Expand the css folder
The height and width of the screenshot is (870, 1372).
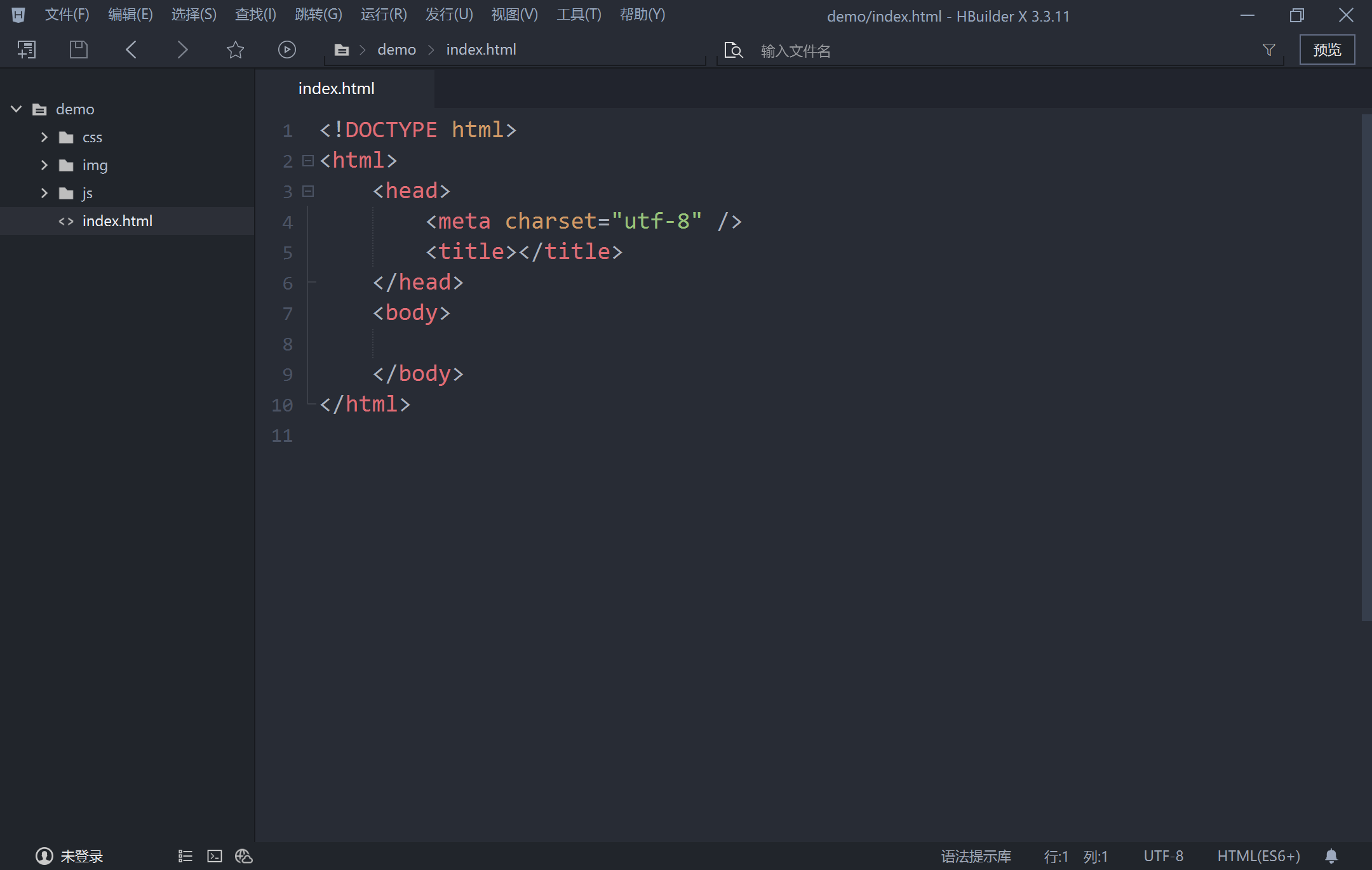pyautogui.click(x=44, y=137)
